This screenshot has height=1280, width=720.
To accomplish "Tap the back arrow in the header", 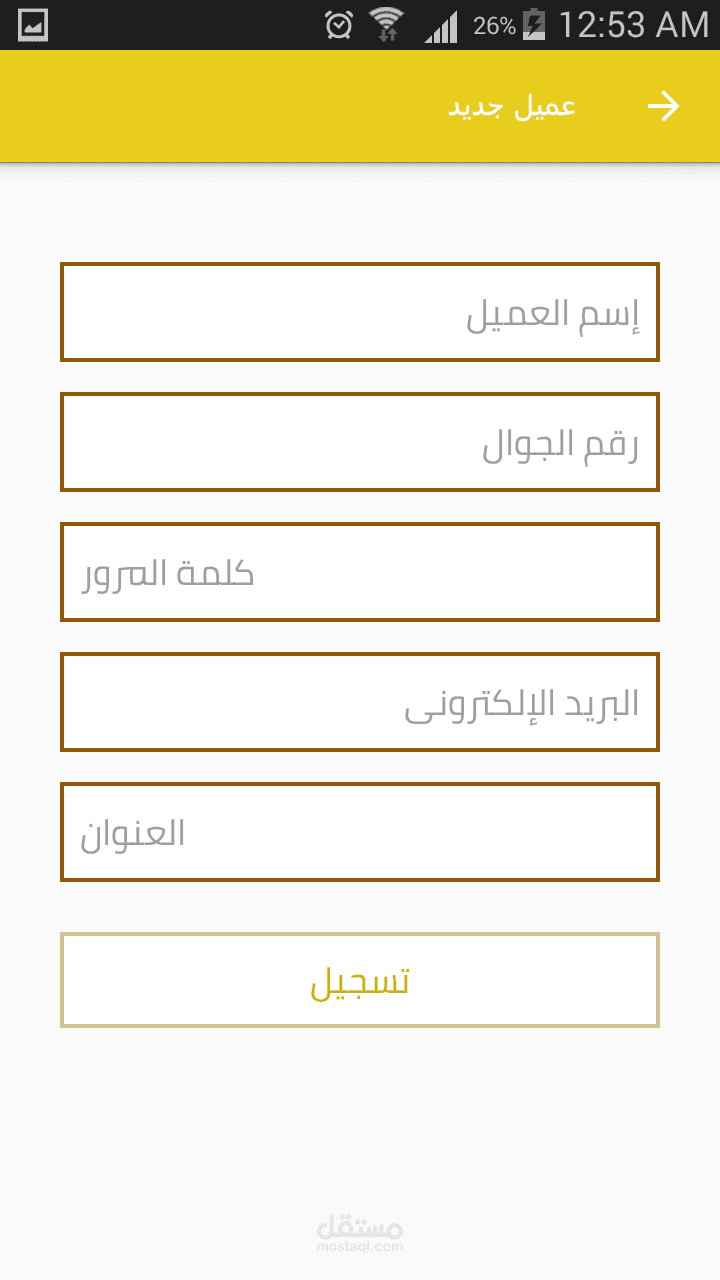I will coord(663,106).
